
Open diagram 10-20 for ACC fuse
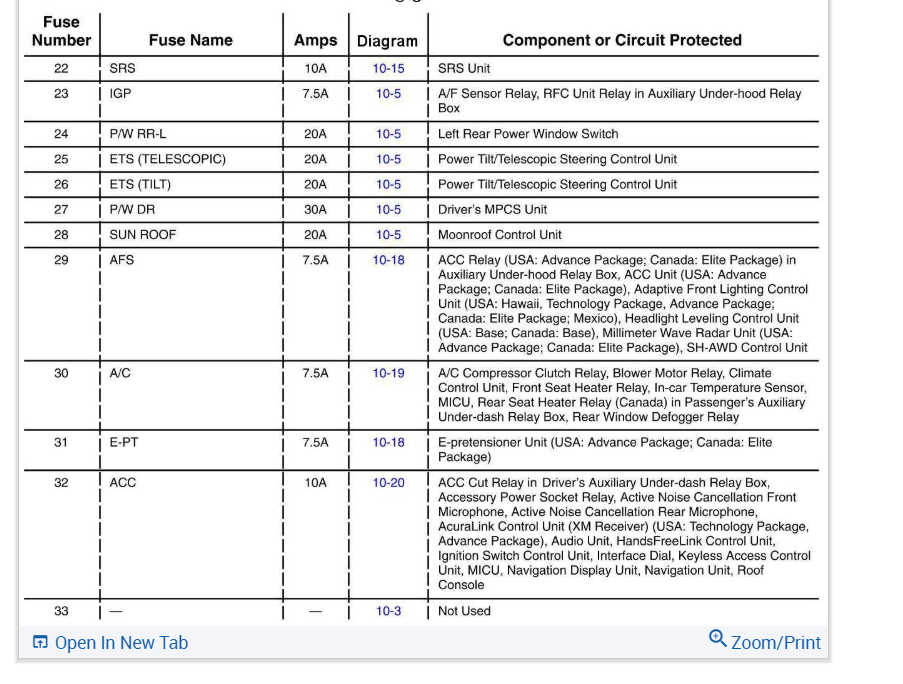coord(388,483)
